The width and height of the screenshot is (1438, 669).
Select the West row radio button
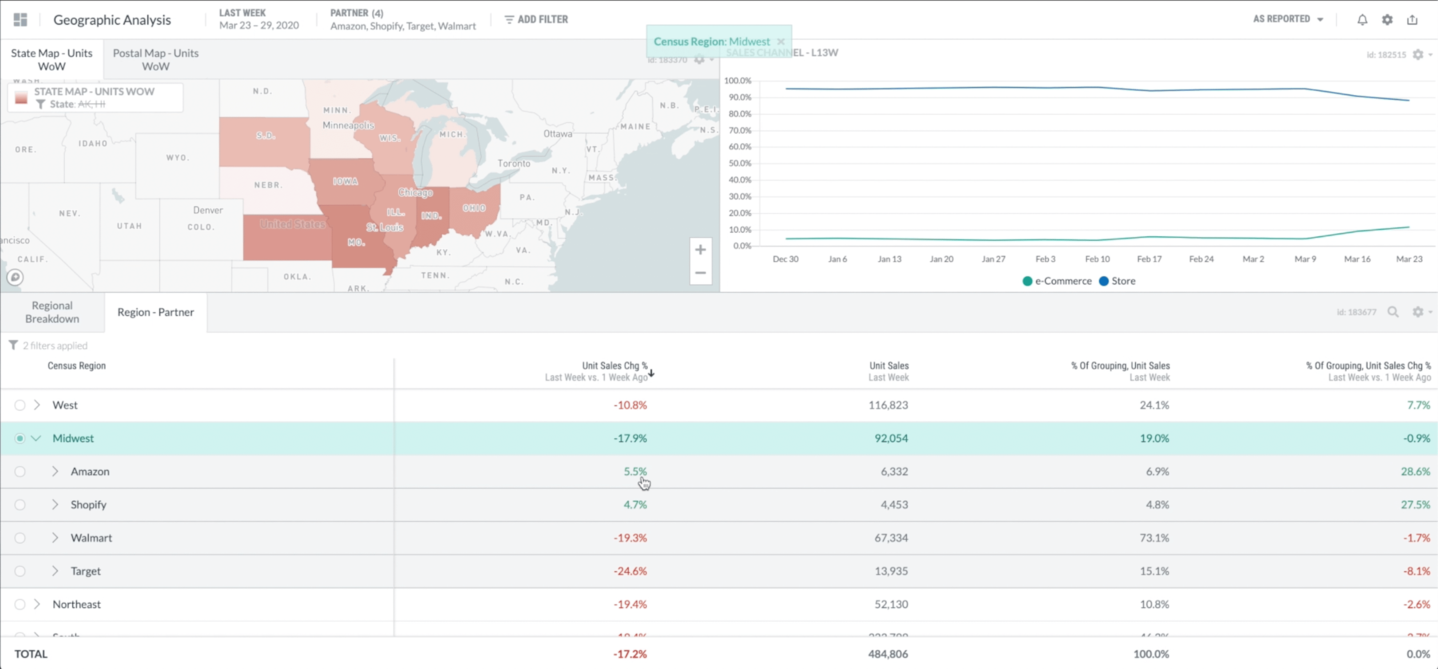click(x=20, y=405)
